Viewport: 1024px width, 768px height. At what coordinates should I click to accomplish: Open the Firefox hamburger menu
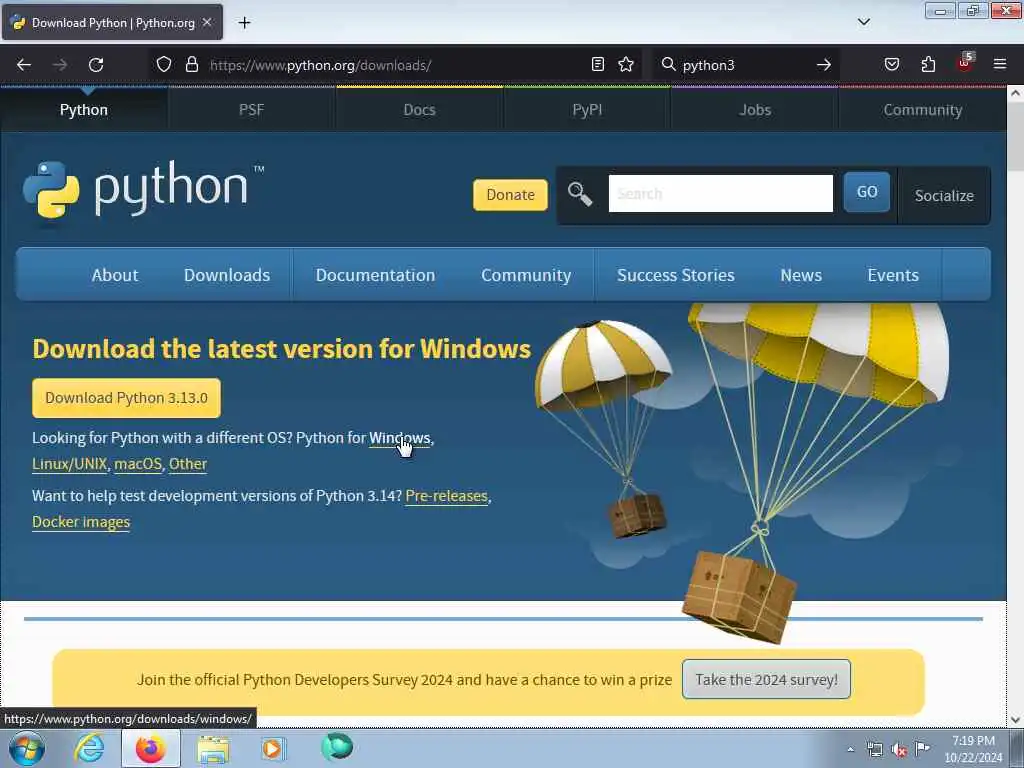pos(1000,64)
